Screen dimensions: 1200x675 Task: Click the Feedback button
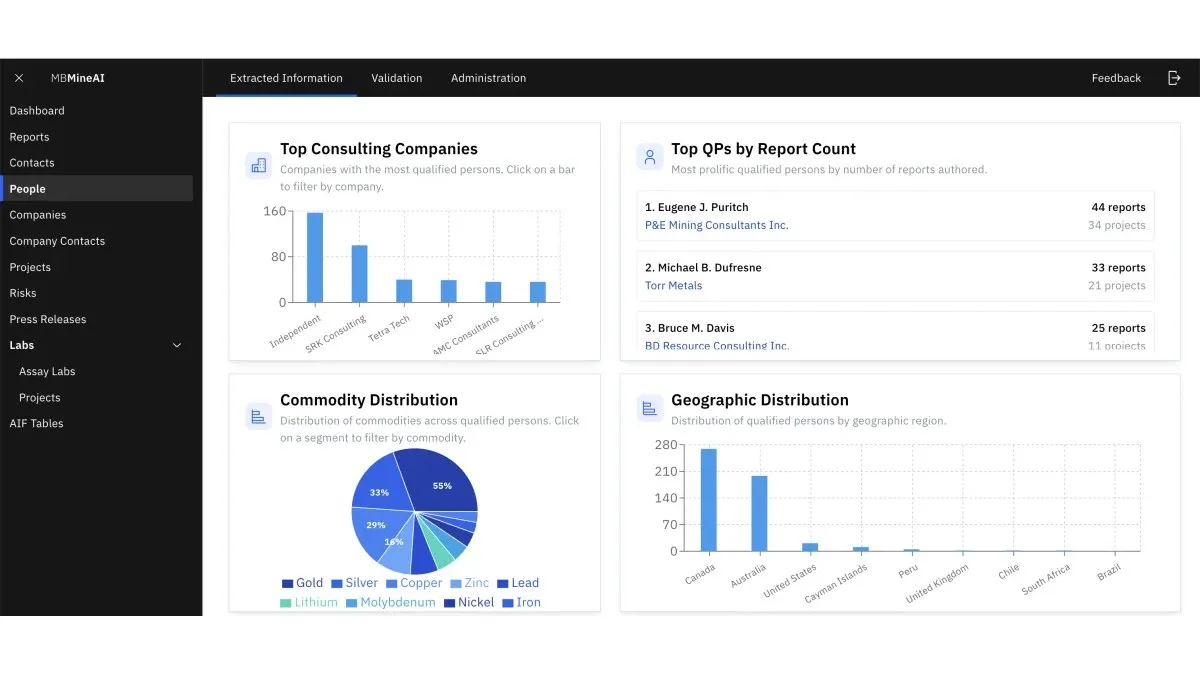coord(1116,78)
